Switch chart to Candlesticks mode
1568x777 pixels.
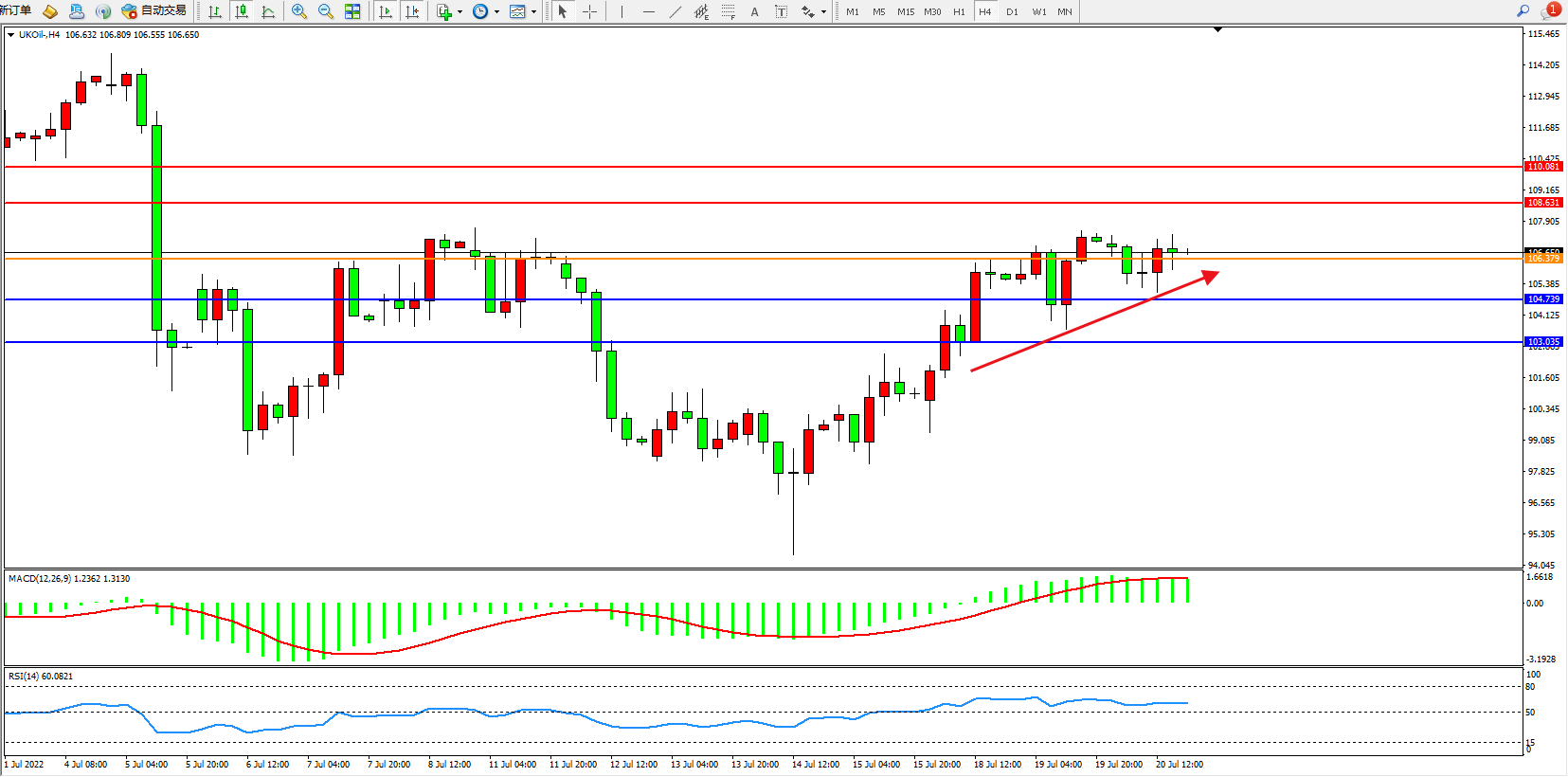[x=242, y=11]
